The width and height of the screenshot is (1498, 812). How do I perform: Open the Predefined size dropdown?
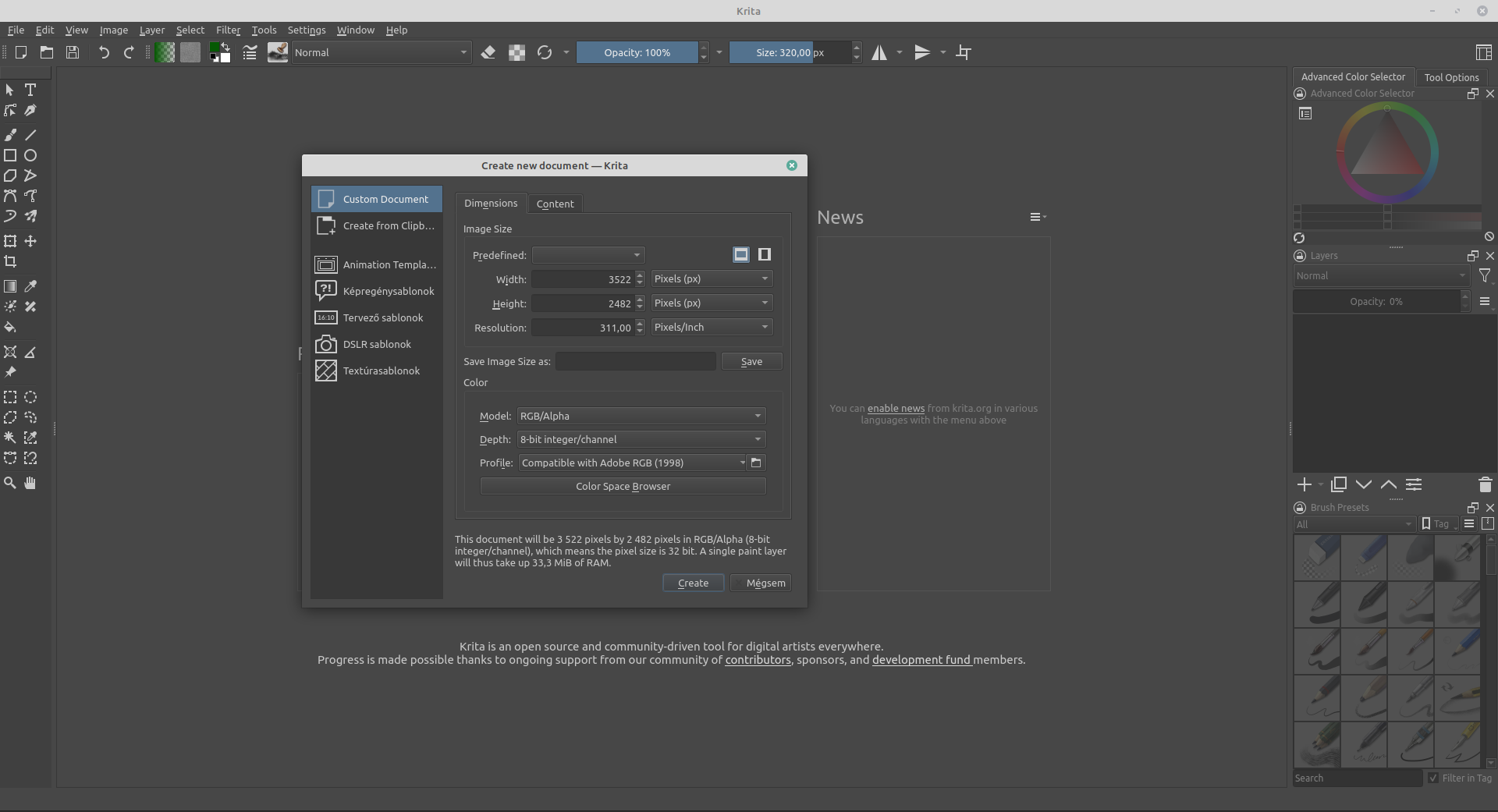pos(588,255)
